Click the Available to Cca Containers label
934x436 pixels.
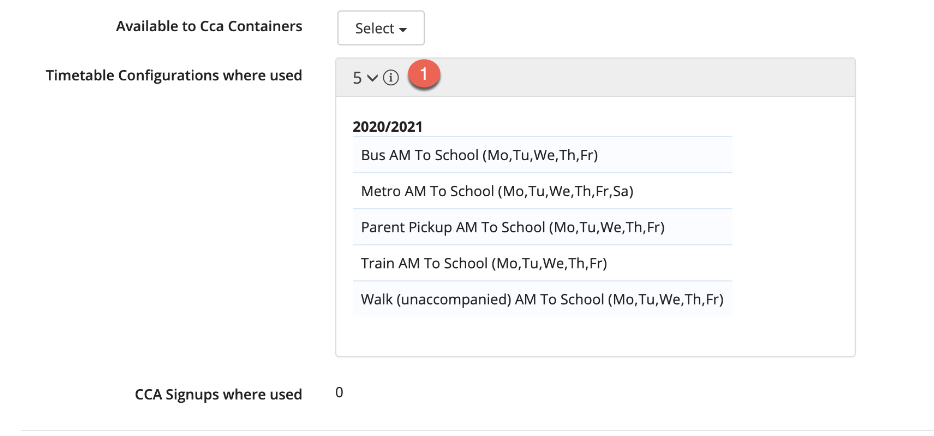pos(209,26)
